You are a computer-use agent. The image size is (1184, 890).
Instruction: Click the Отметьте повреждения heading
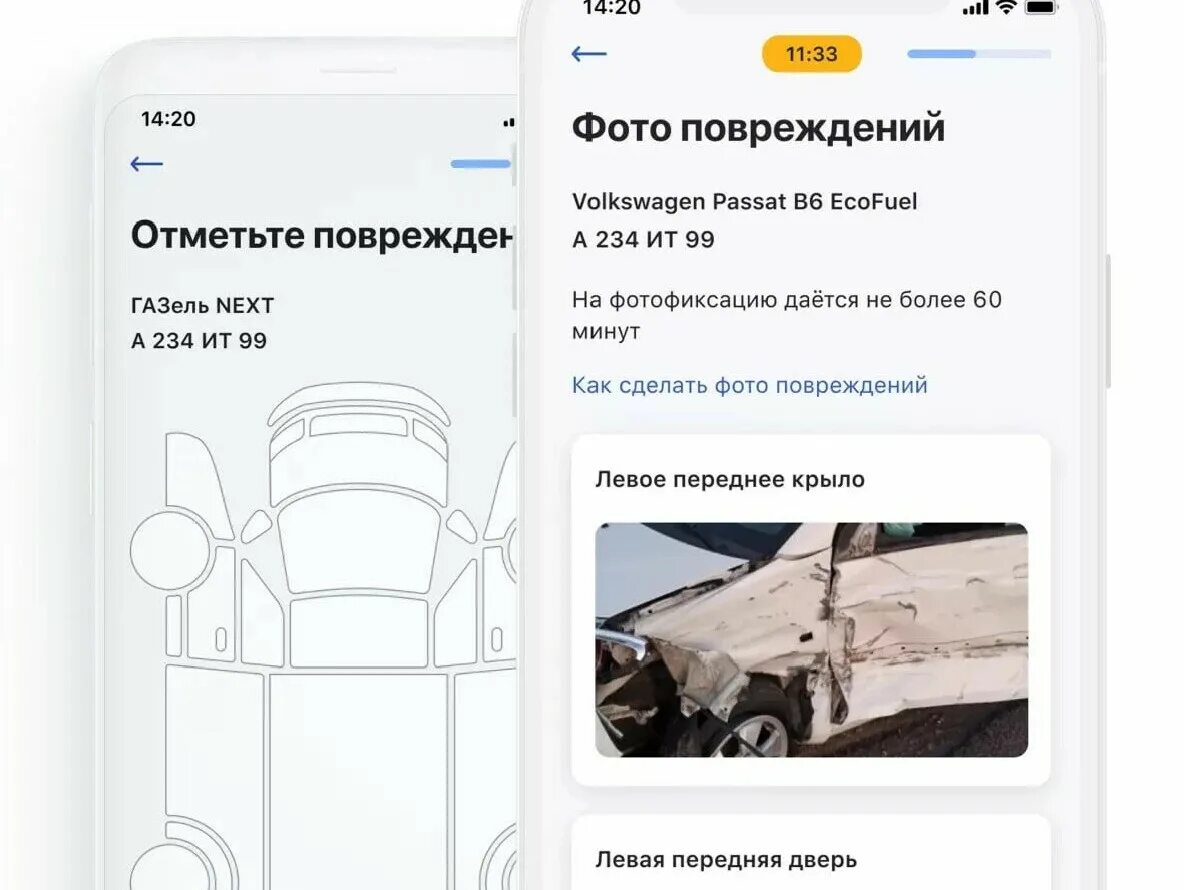tap(322, 236)
